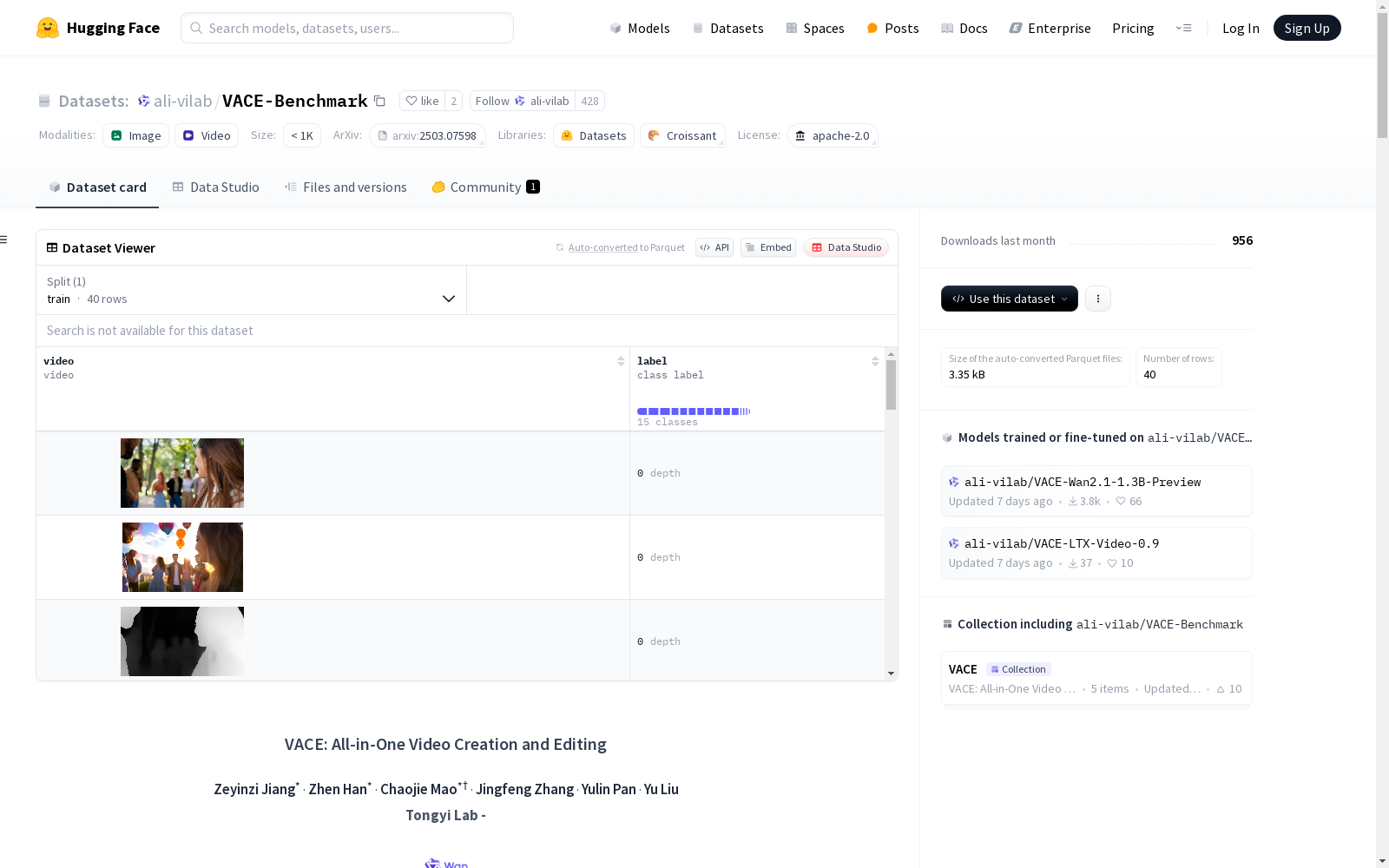The width and height of the screenshot is (1389, 868).
Task: Click the like count 2
Action: 453,101
